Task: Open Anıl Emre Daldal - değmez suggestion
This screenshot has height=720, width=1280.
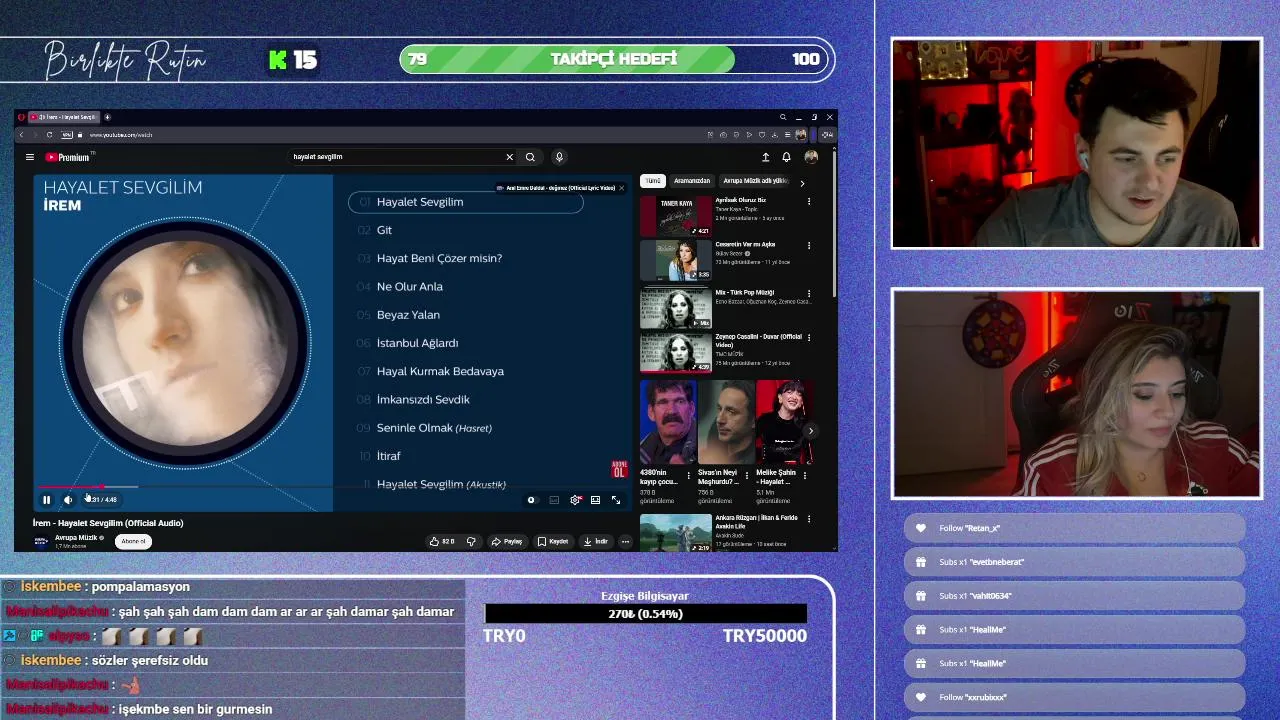Action: pyautogui.click(x=556, y=188)
